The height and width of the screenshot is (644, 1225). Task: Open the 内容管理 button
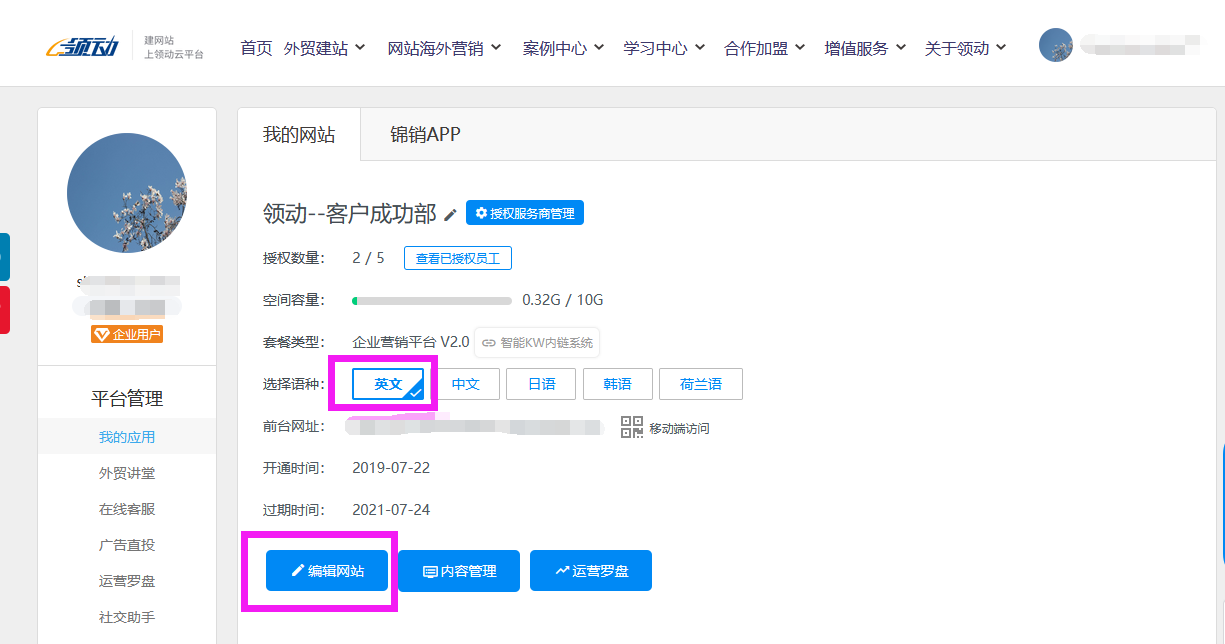[459, 571]
